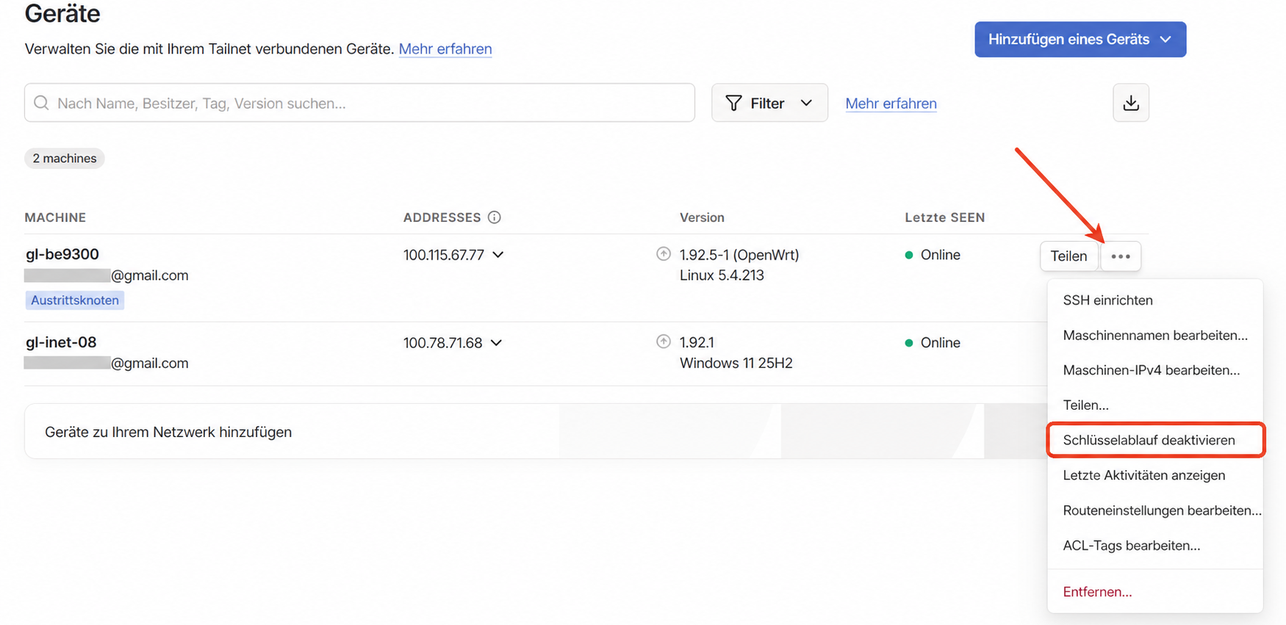Viewport: 1286px width, 625px height.
Task: Click Entfernen... to remove machine
Action: tap(1097, 592)
